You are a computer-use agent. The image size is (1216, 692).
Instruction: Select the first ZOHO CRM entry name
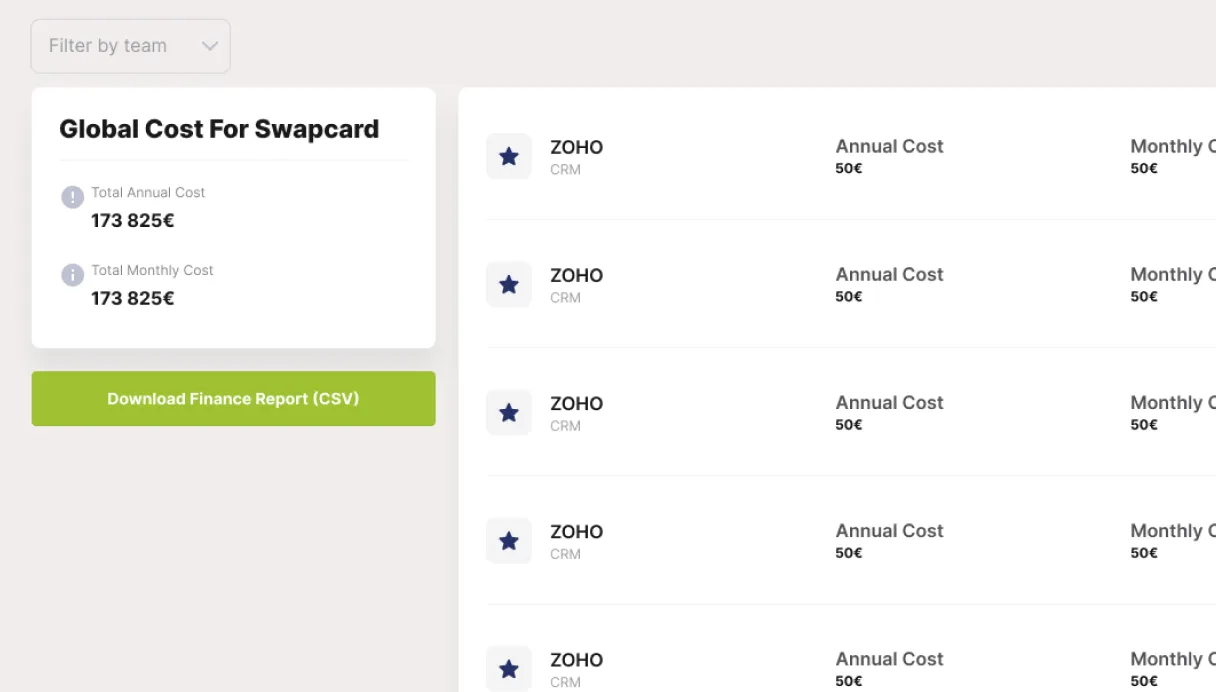[577, 147]
